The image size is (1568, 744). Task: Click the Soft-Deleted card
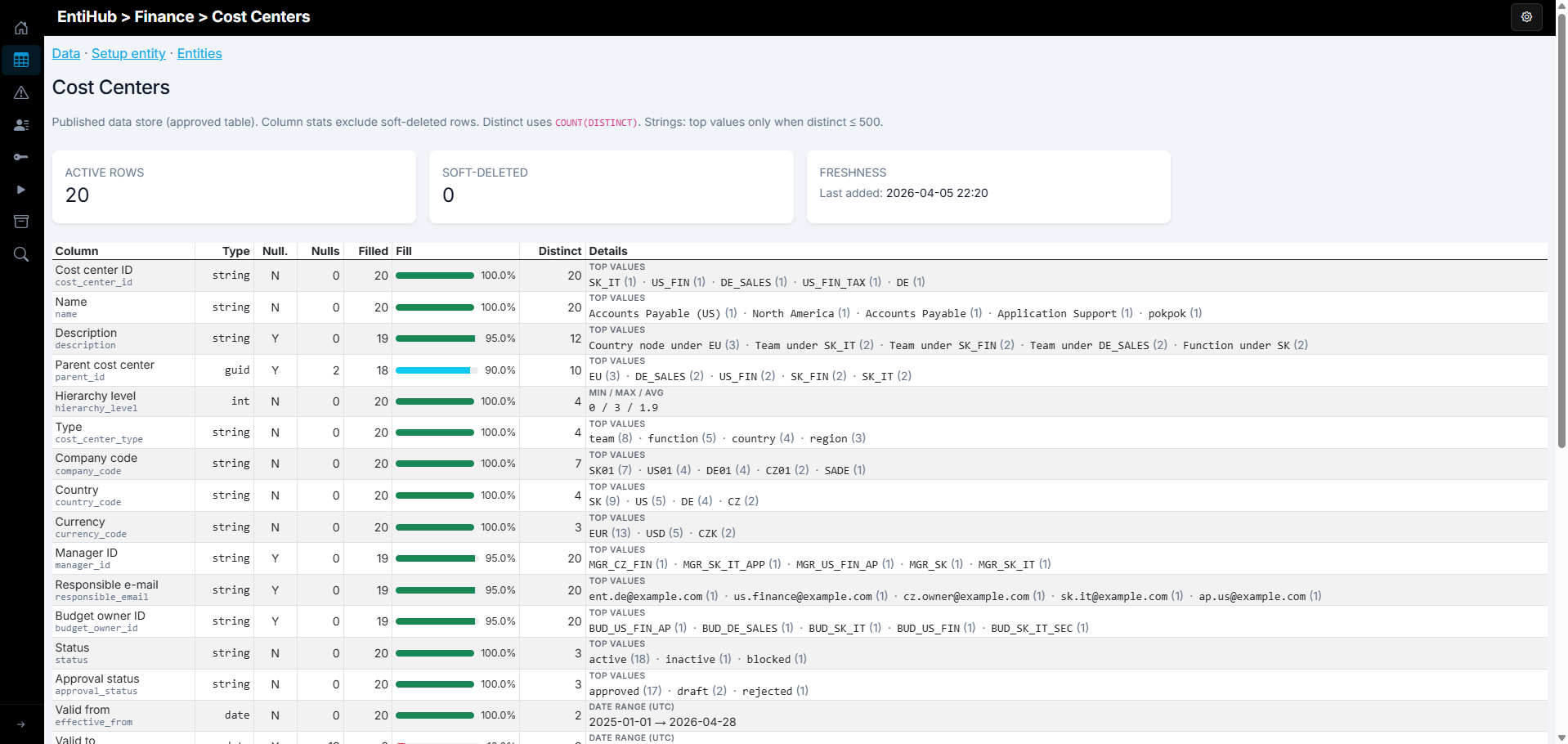click(612, 186)
